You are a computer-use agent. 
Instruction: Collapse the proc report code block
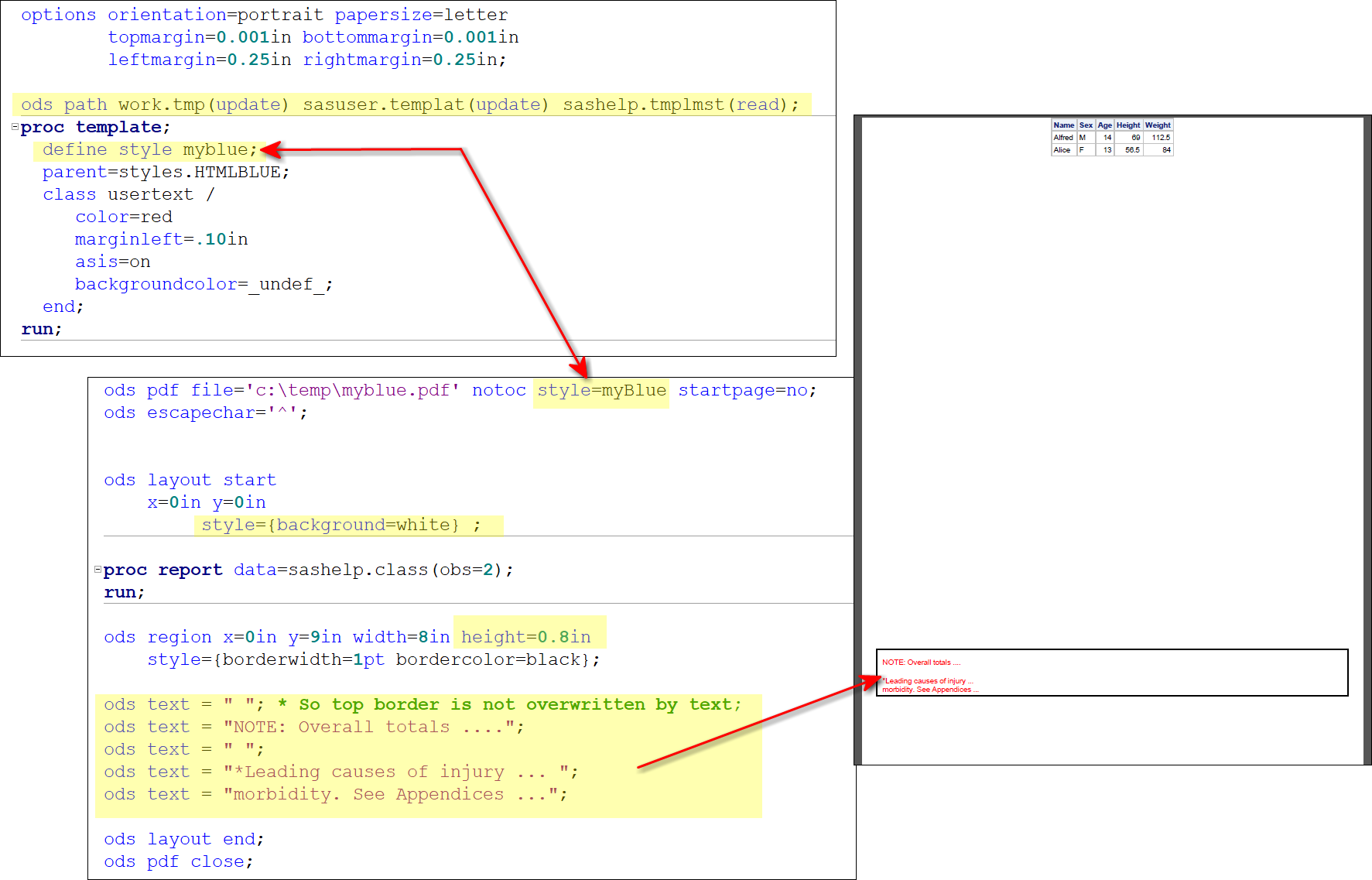pyautogui.click(x=98, y=570)
